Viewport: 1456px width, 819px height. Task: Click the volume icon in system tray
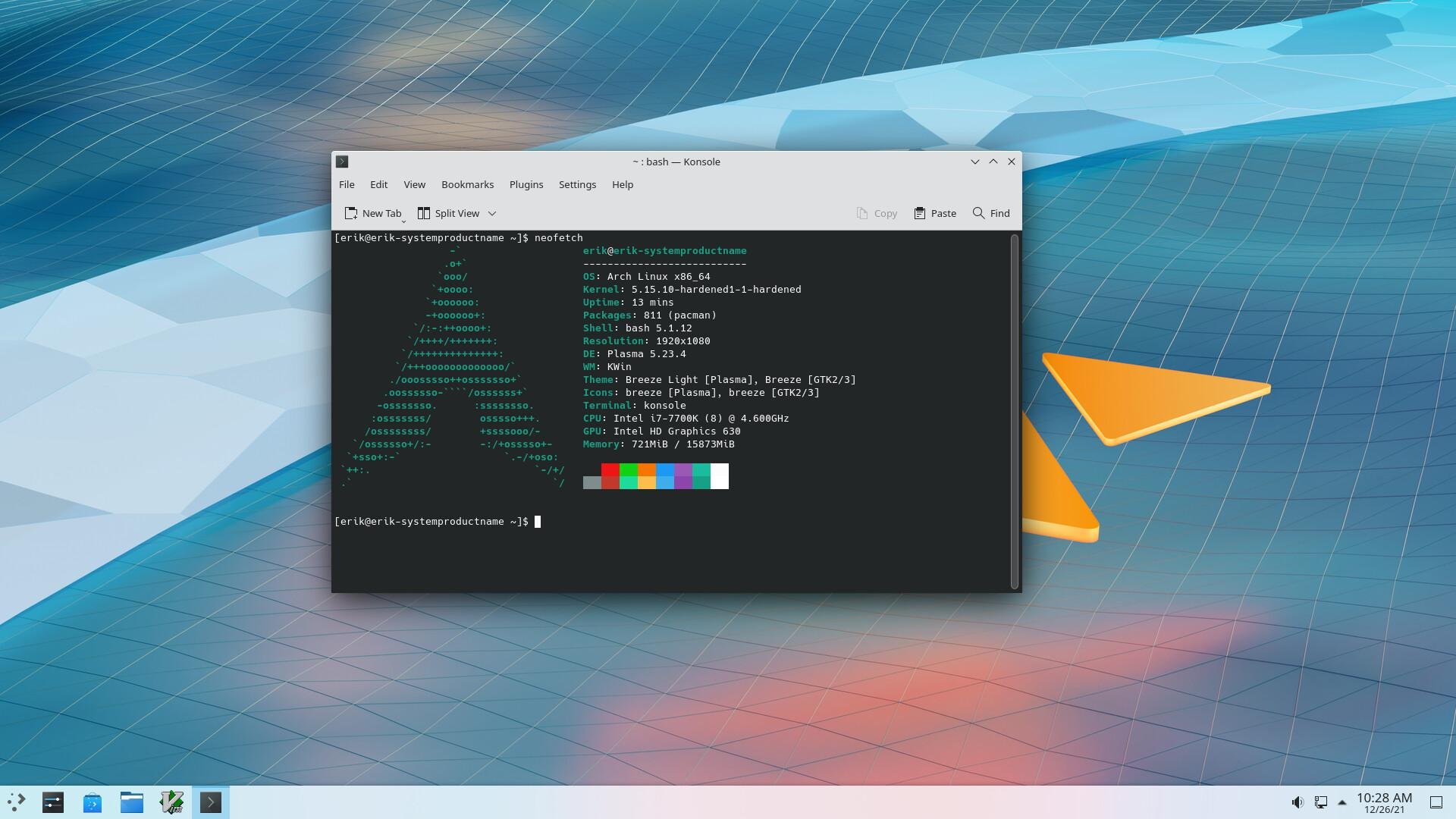(x=1297, y=802)
